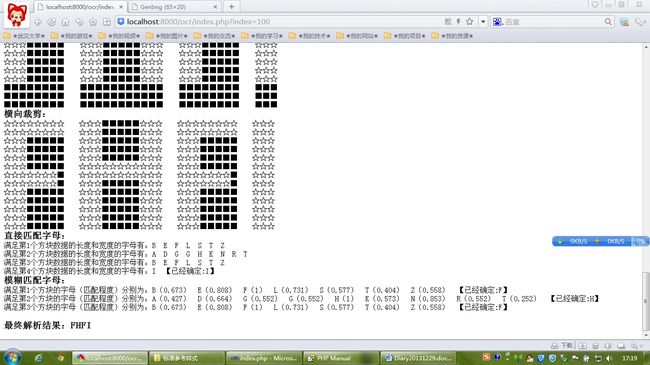Open the grid quick-access icon beside favorites
Screen dimensions: 650x365
click(107, 22)
